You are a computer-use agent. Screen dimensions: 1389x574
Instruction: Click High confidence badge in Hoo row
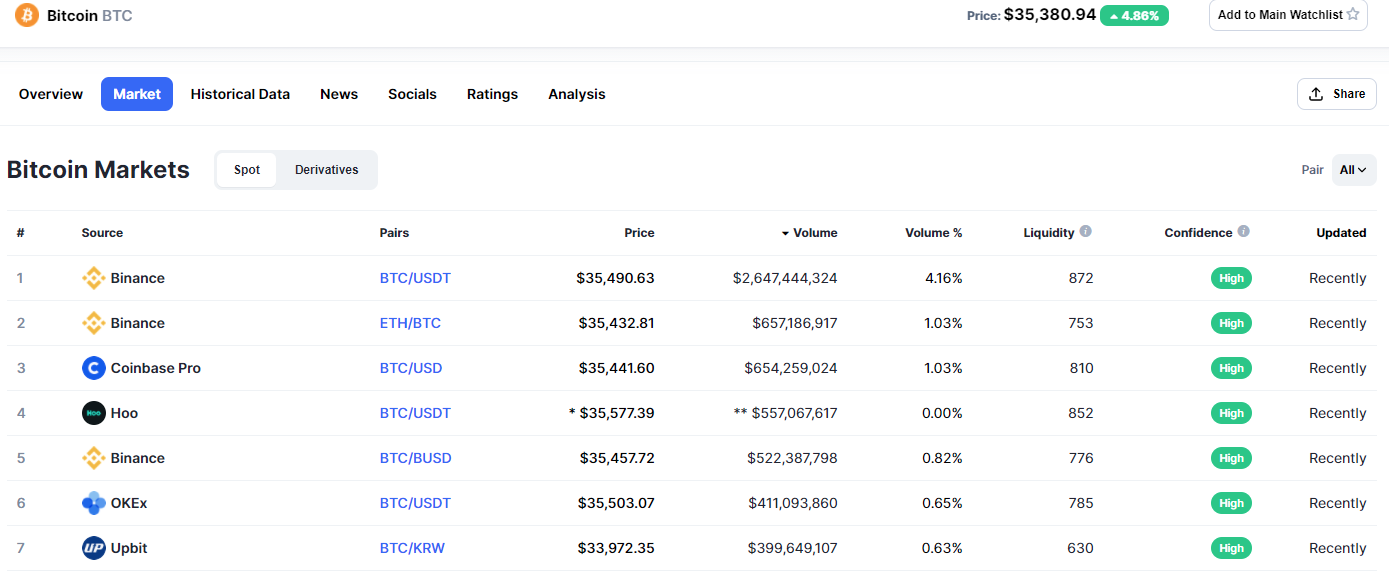(1231, 413)
